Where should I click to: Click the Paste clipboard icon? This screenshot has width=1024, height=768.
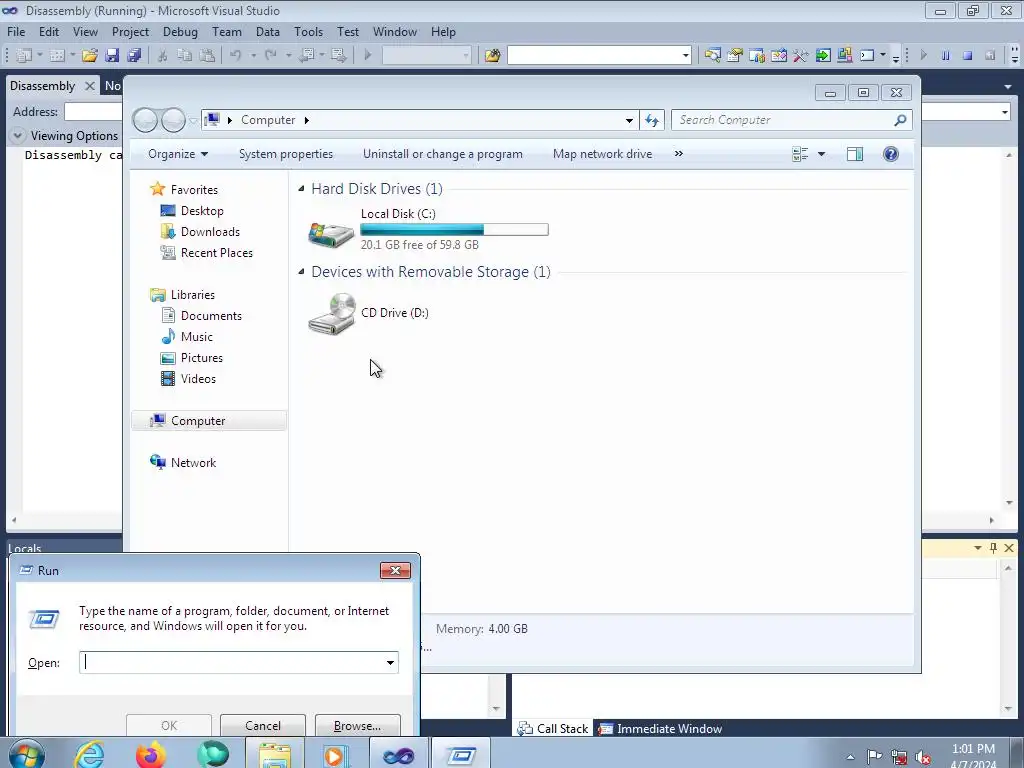click(x=207, y=56)
